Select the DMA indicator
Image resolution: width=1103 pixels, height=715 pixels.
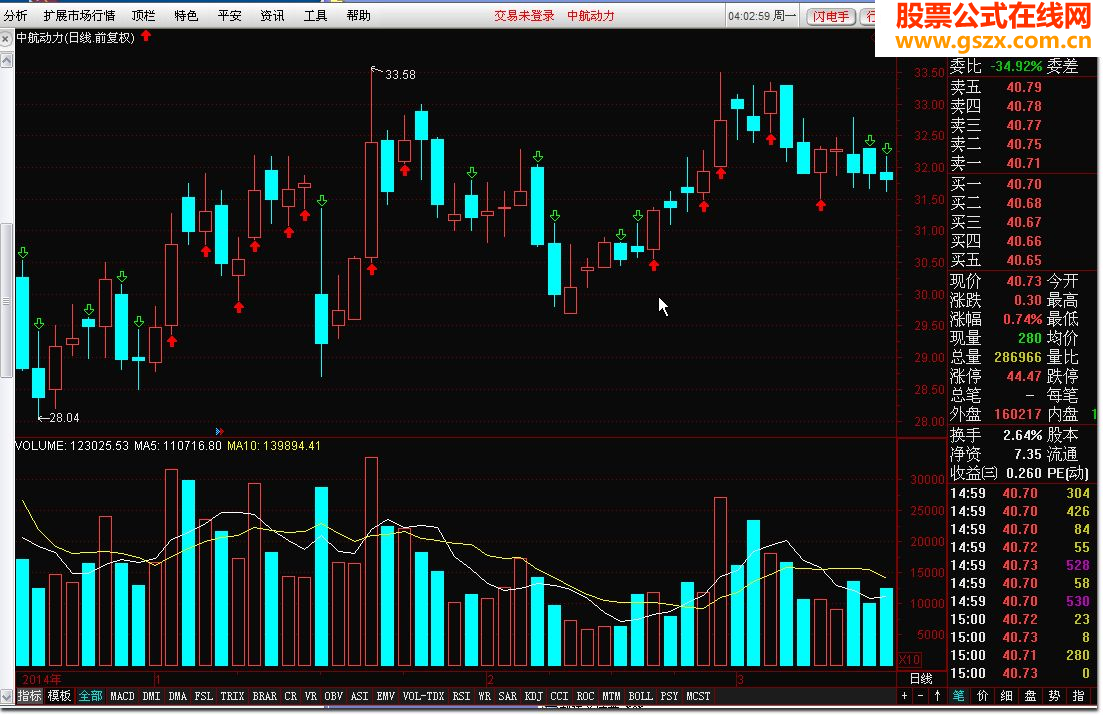click(x=178, y=696)
